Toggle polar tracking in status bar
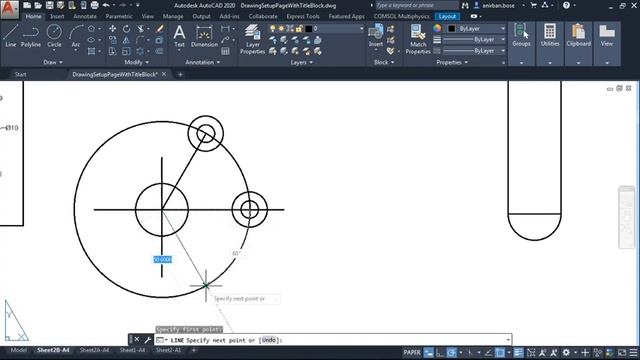The image size is (640, 360). point(451,352)
